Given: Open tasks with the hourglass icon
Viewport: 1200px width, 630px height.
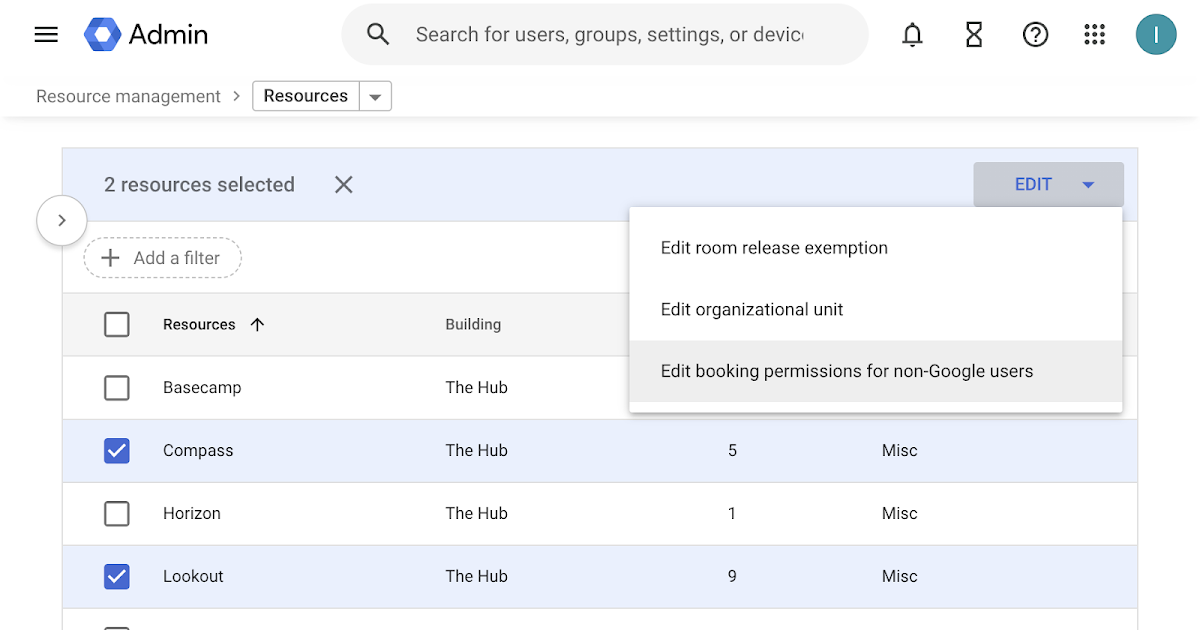Looking at the screenshot, I should coord(973,33).
